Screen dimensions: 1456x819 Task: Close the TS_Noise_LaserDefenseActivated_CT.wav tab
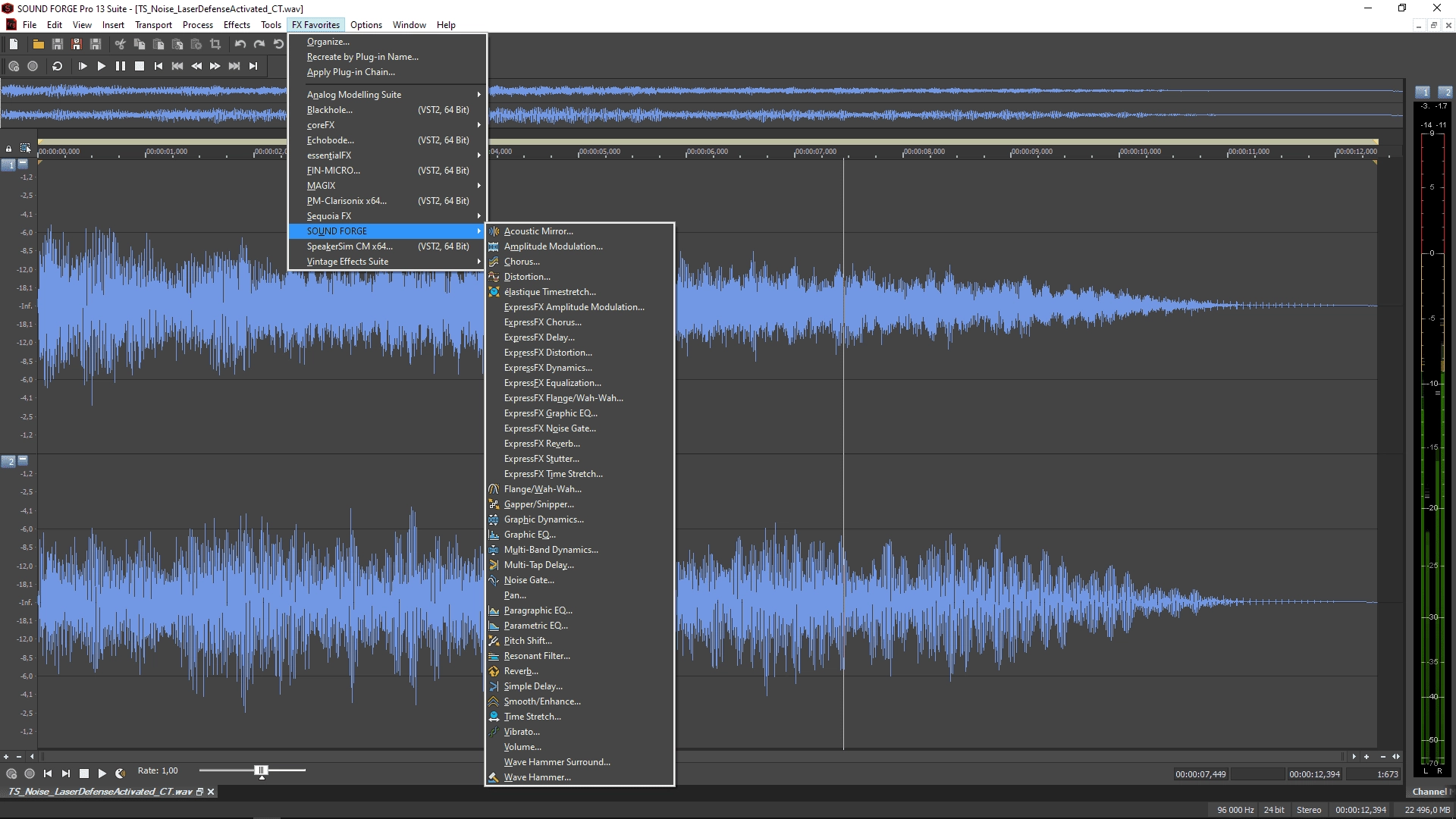click(x=211, y=792)
